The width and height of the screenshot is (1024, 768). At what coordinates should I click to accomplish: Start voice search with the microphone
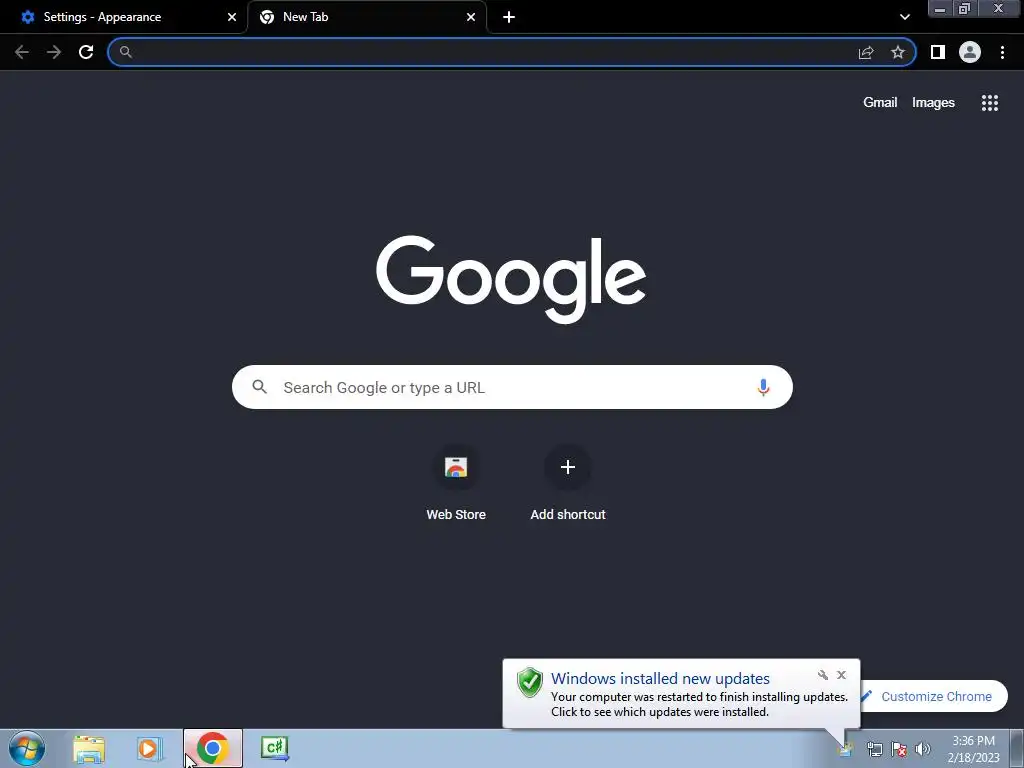pyautogui.click(x=763, y=387)
